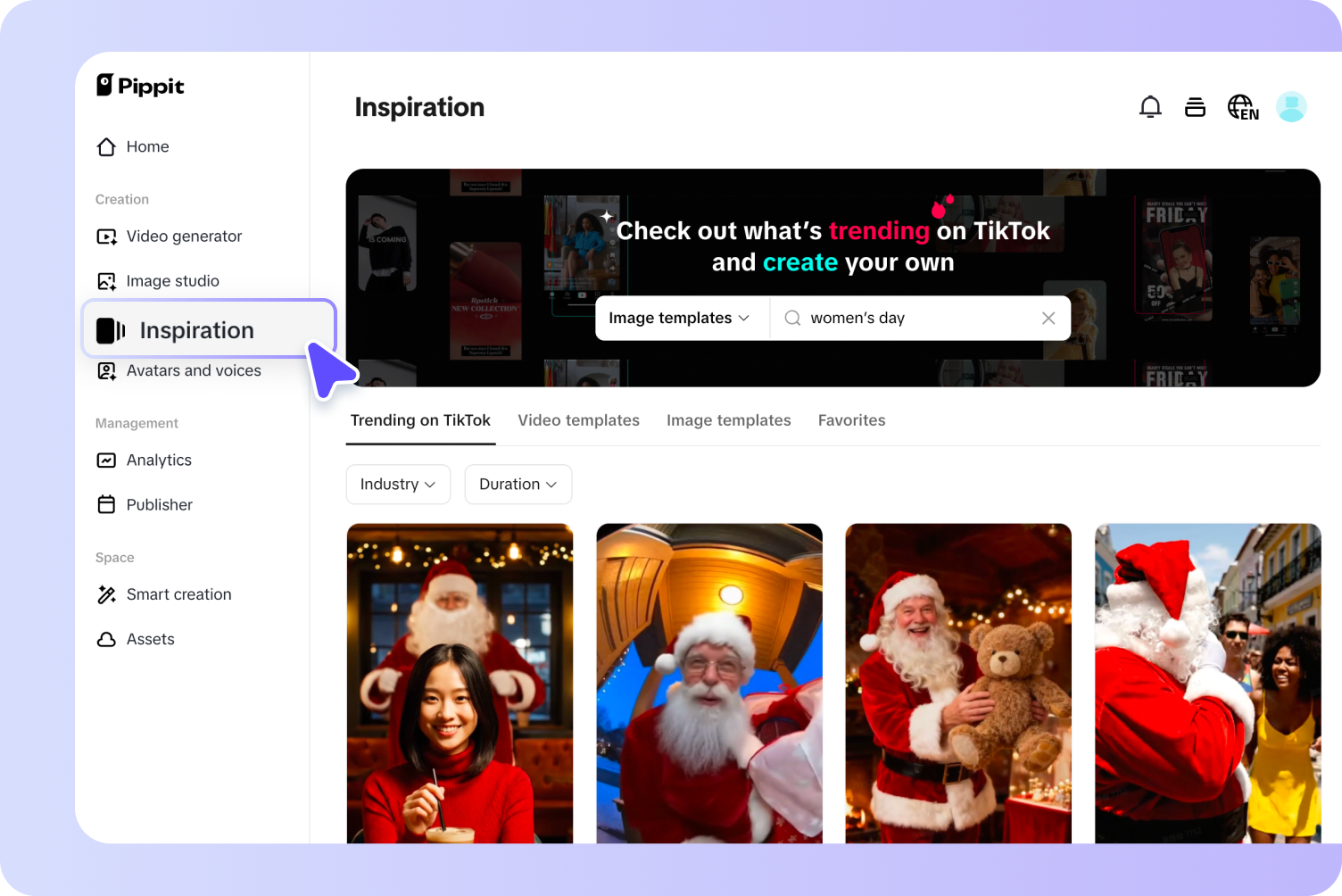
Task: Open the language selector showing EN
Action: click(1242, 106)
